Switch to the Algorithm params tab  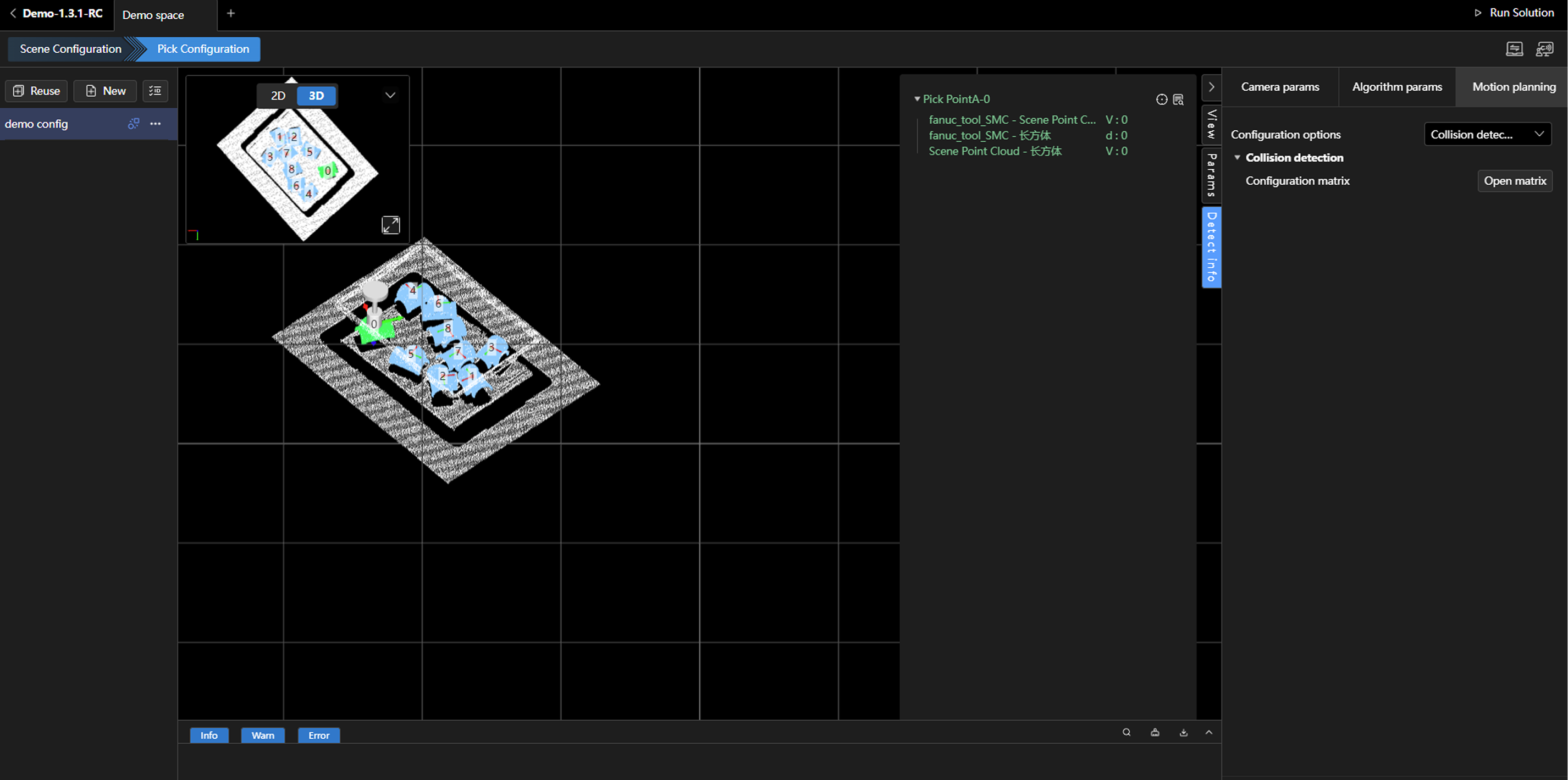coord(1396,87)
